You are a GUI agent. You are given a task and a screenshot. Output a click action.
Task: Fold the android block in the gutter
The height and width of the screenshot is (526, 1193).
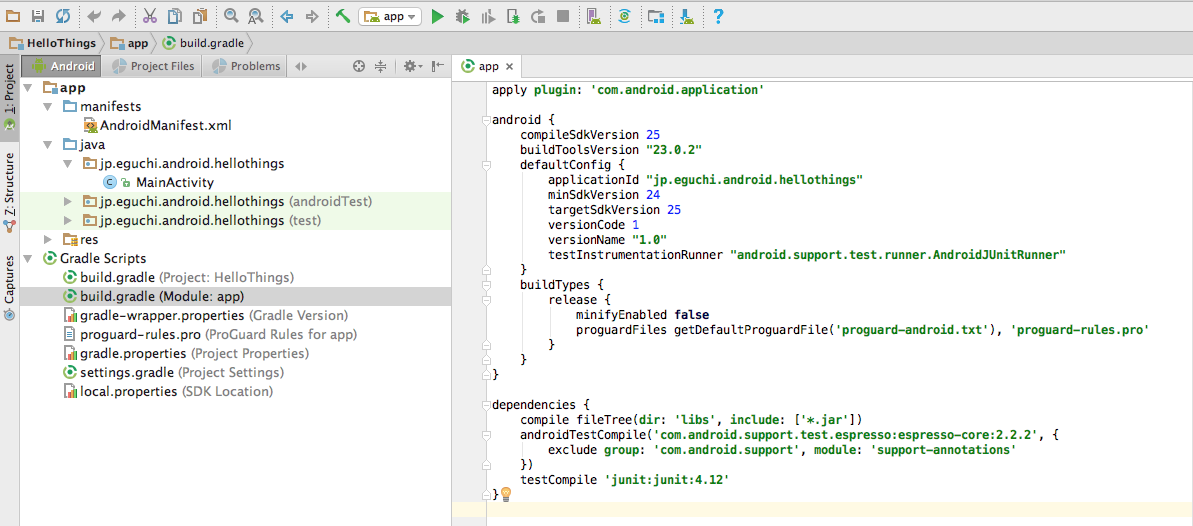pyautogui.click(x=485, y=120)
